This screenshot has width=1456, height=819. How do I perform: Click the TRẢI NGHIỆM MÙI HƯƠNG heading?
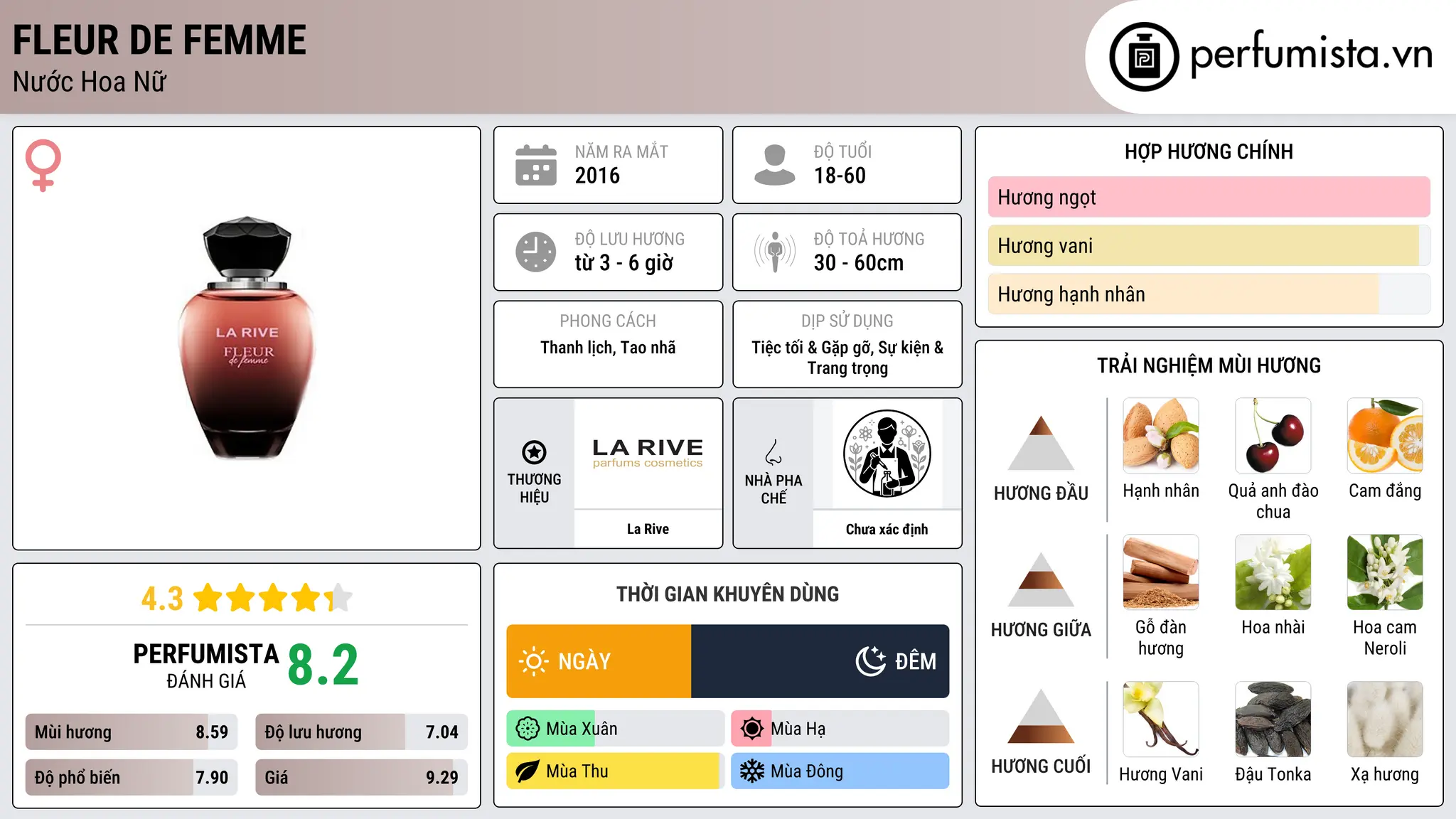(1209, 365)
